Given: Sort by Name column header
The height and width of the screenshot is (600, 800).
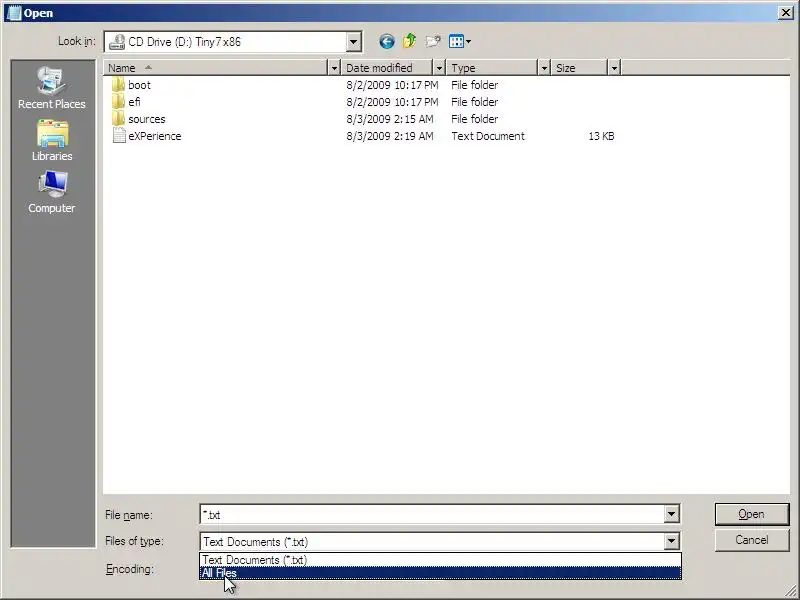Looking at the screenshot, I should pos(216,68).
